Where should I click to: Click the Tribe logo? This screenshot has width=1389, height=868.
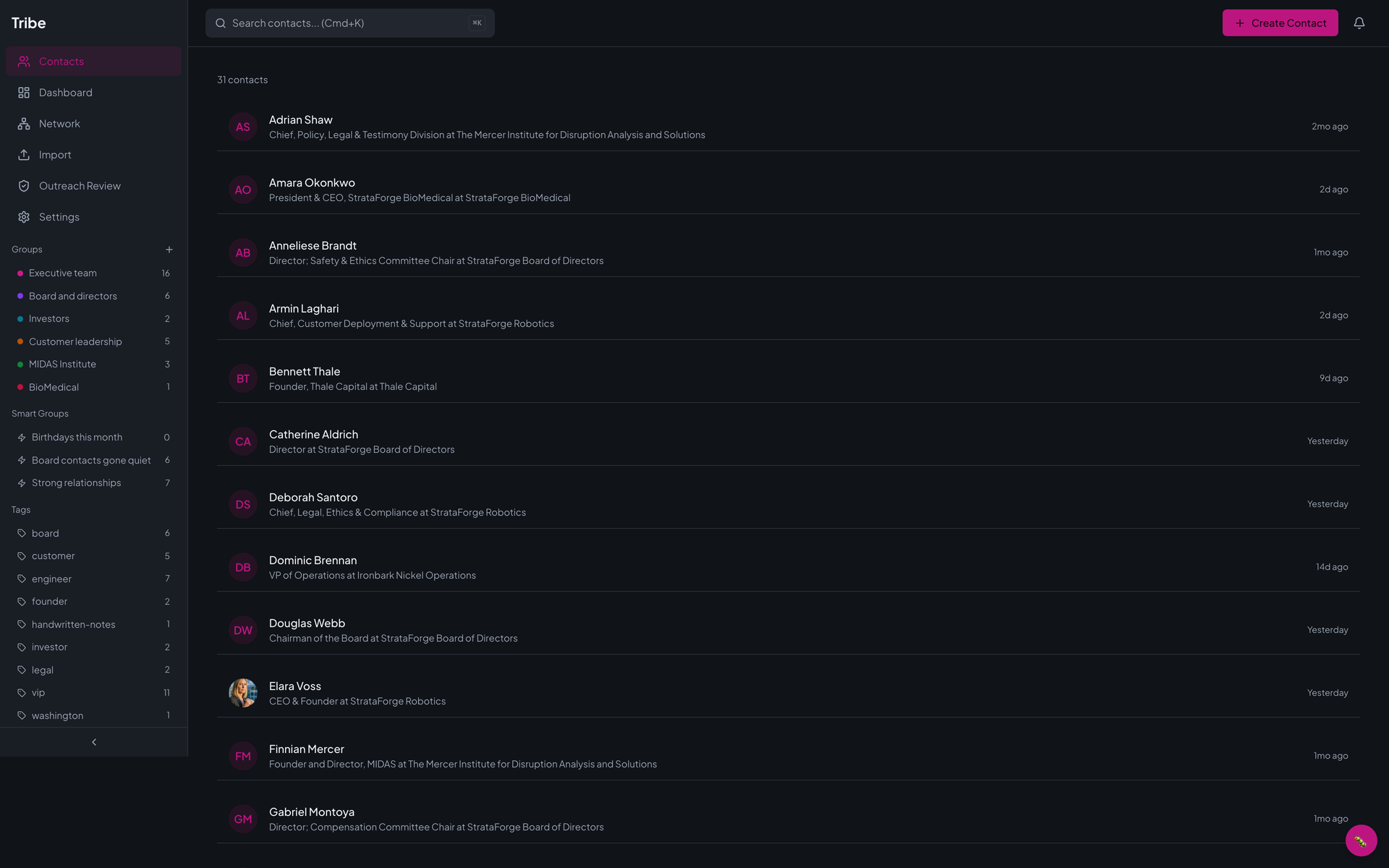pos(29,23)
